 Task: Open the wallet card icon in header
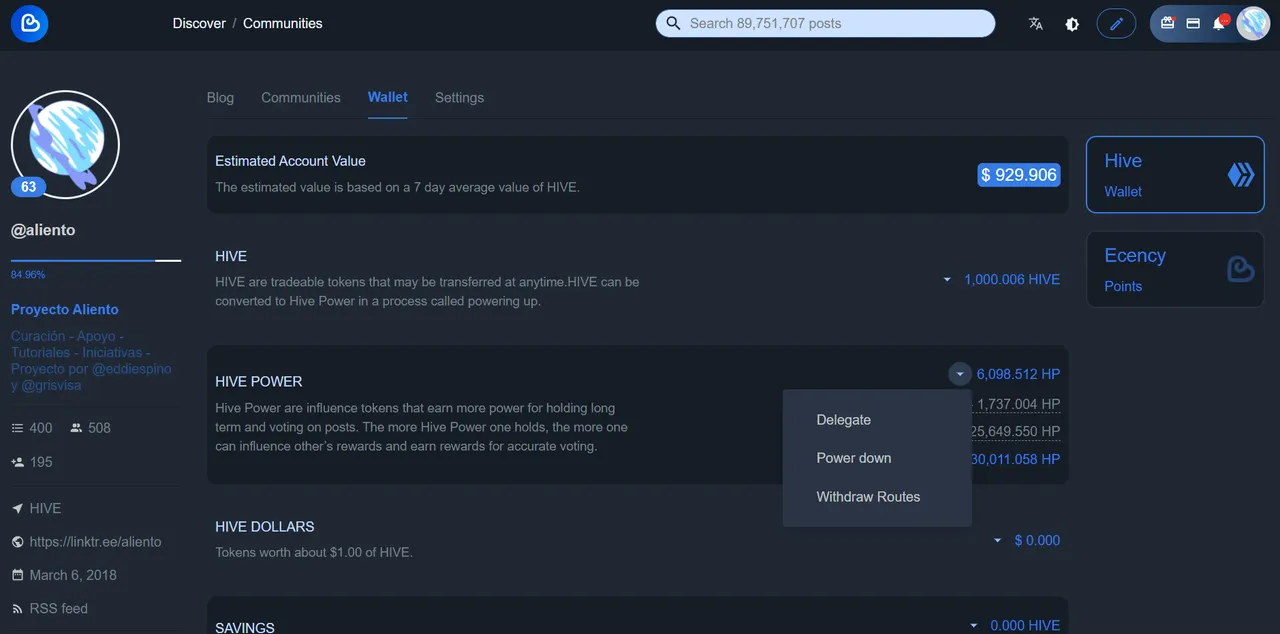[x=1193, y=23]
